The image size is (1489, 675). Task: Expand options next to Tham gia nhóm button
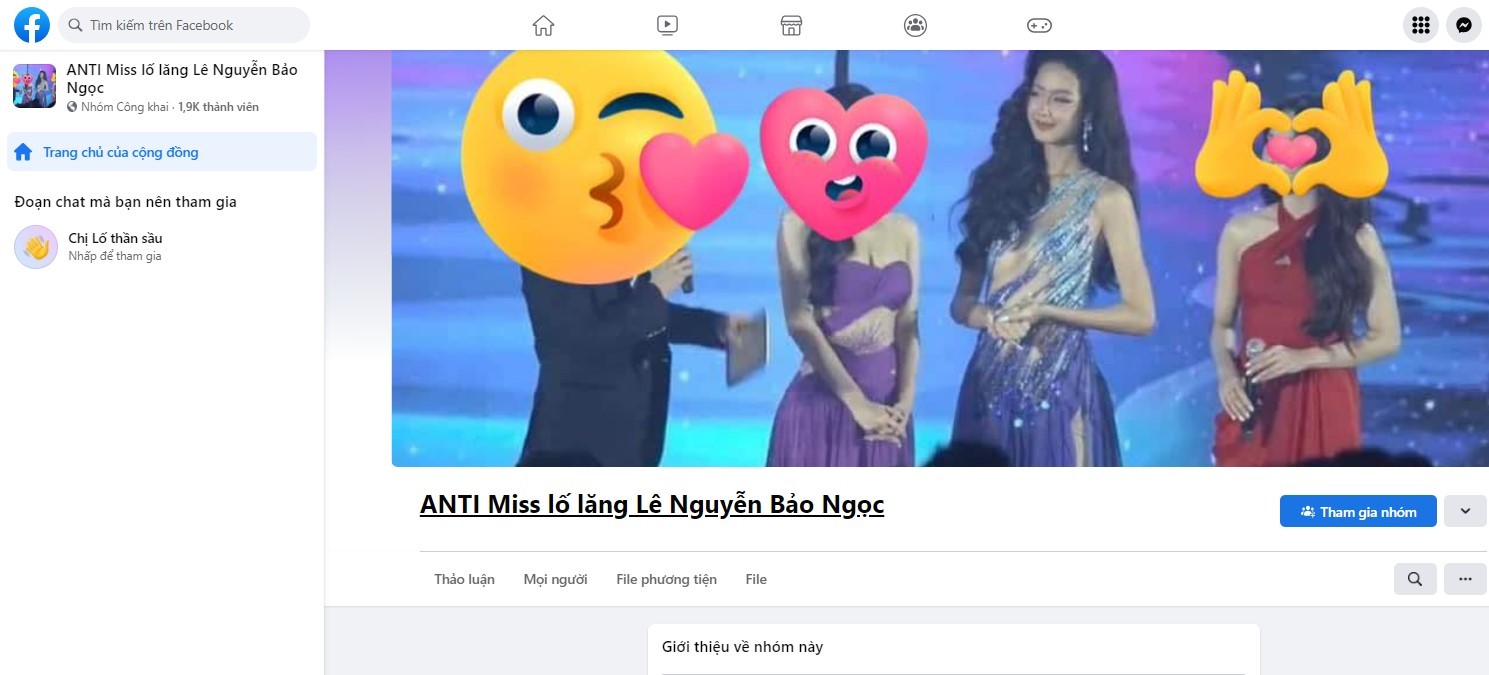coord(1464,511)
